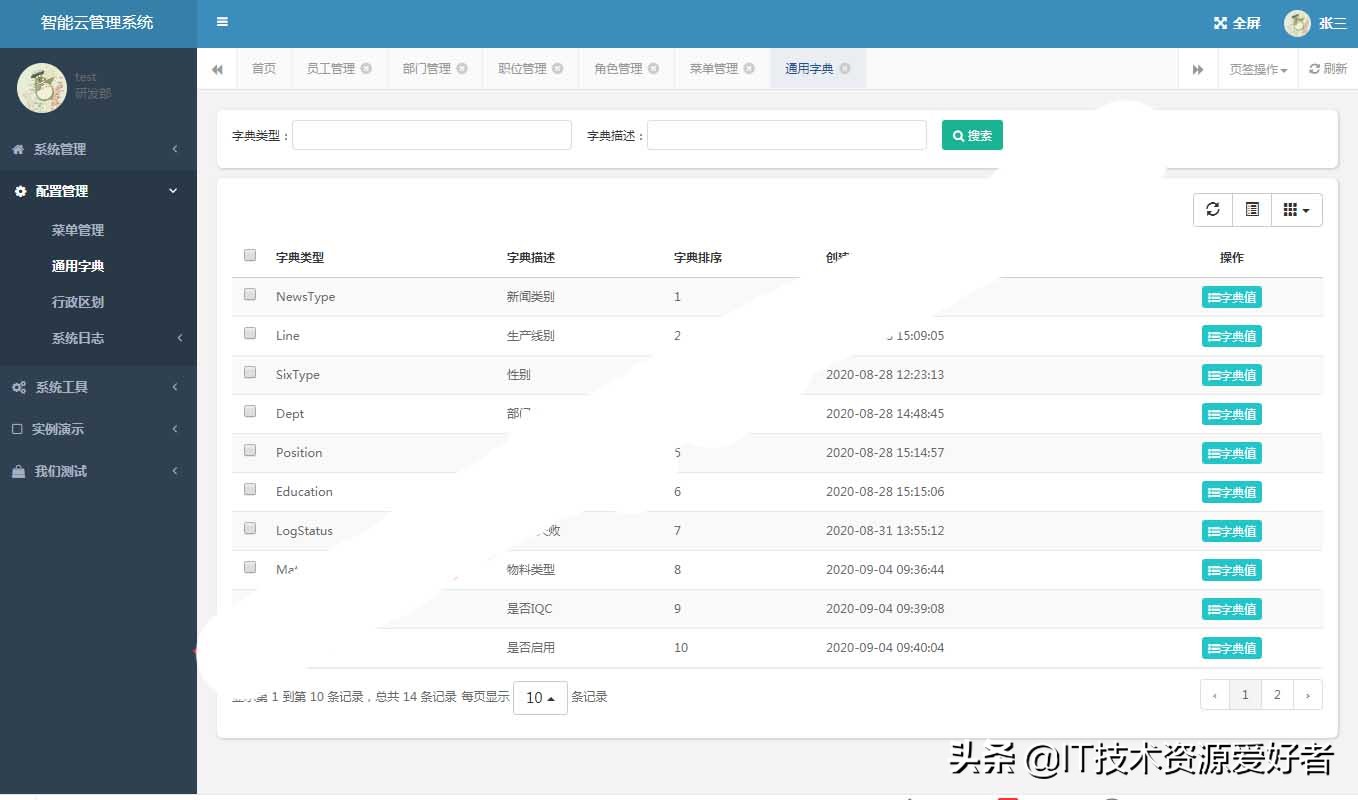Open 行政区划 in the sidebar
The height and width of the screenshot is (800, 1358).
[78, 302]
